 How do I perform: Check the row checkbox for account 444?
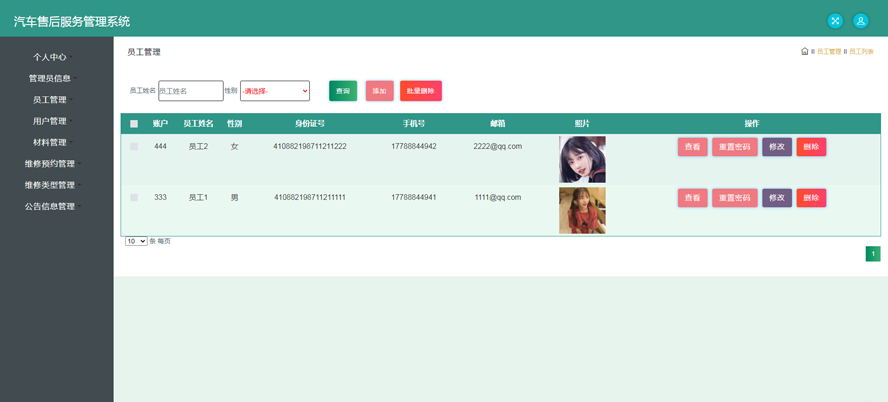click(134, 147)
